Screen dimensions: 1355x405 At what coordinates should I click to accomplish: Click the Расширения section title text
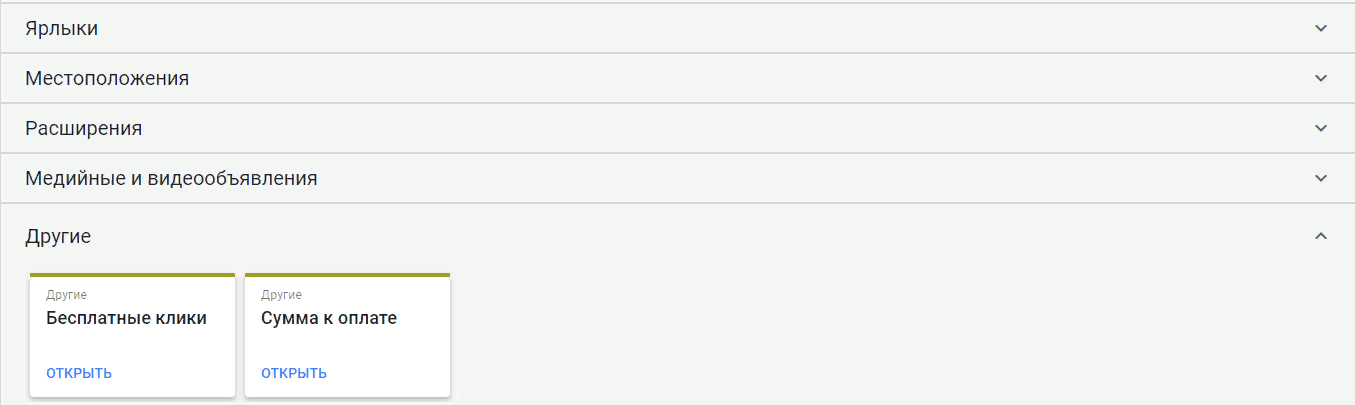pyautogui.click(x=84, y=129)
